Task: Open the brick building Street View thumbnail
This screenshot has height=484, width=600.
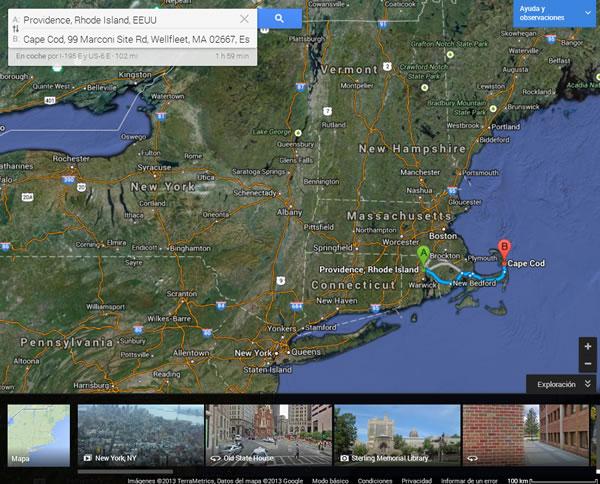Action: click(x=526, y=435)
